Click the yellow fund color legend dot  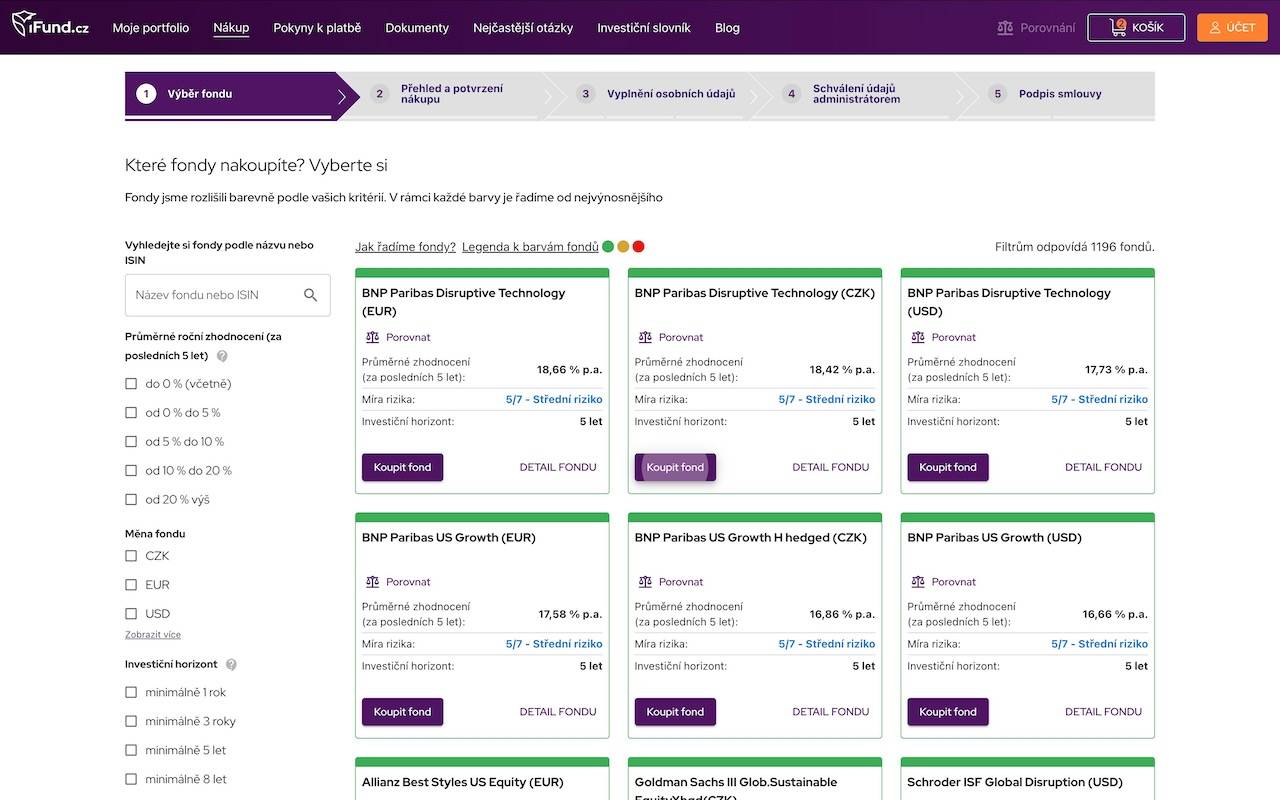click(623, 247)
